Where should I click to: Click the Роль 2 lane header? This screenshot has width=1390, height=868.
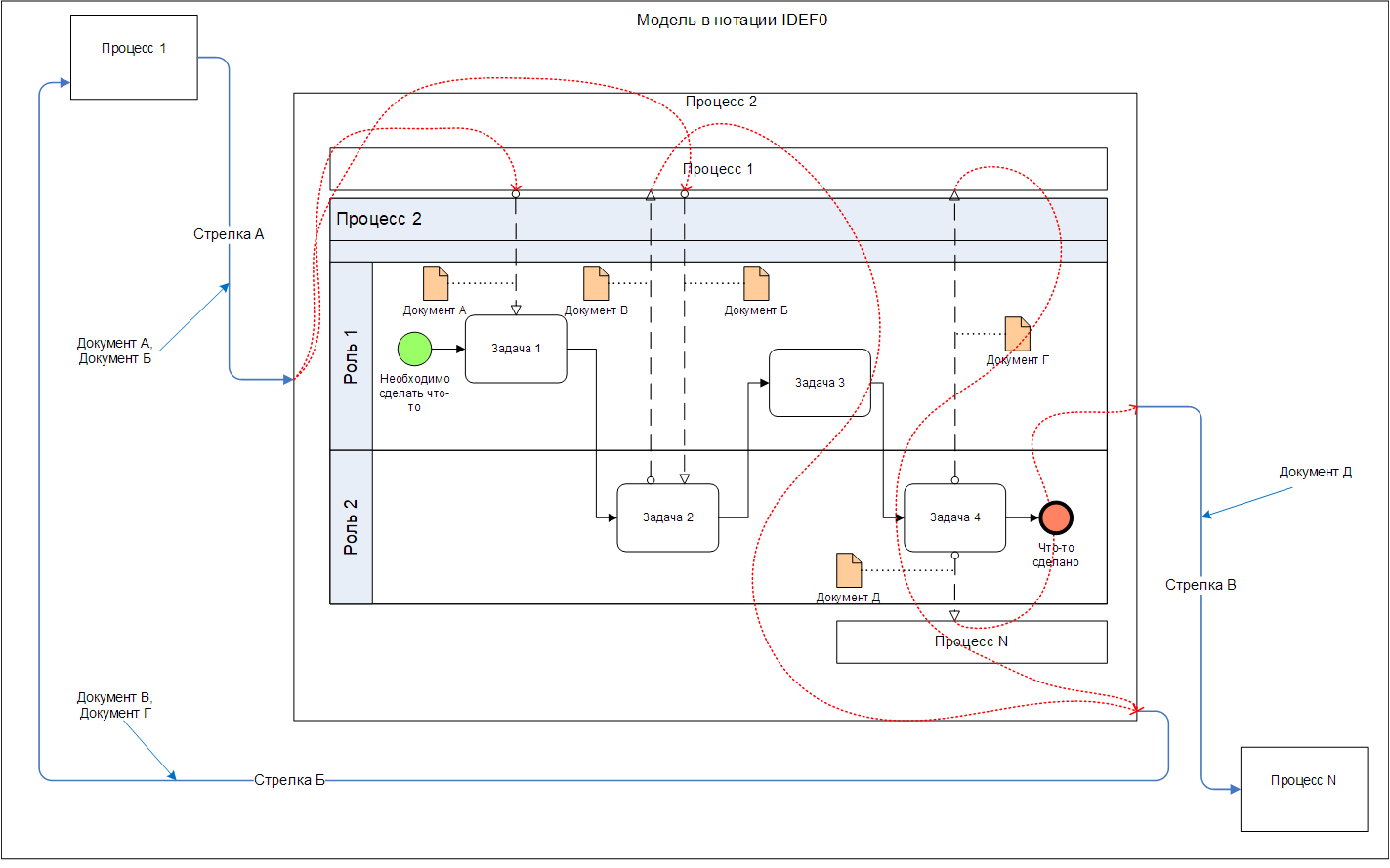pyautogui.click(x=352, y=527)
